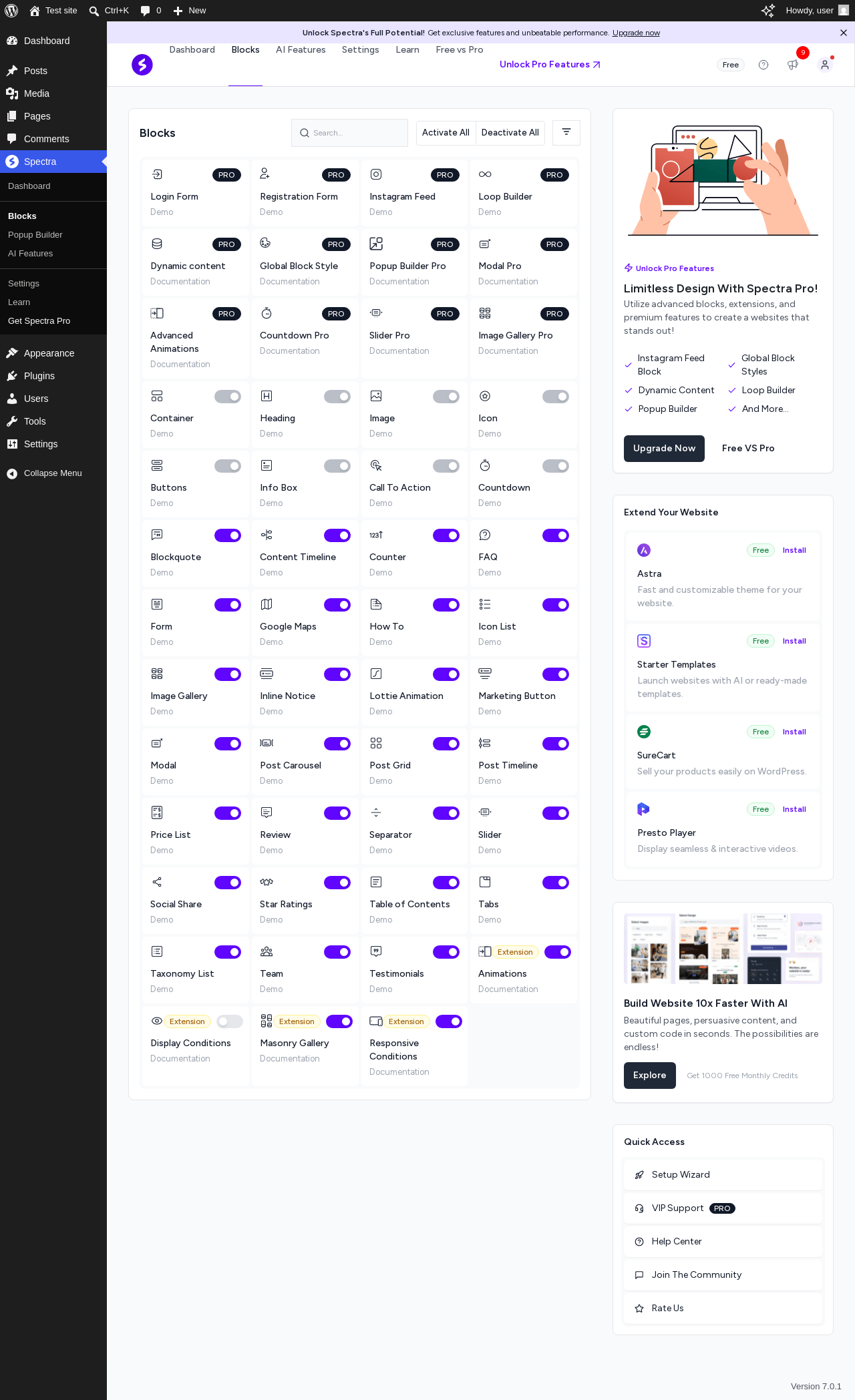Collapse the WordPress admin menu
This screenshot has width=855, height=1400.
point(44,473)
